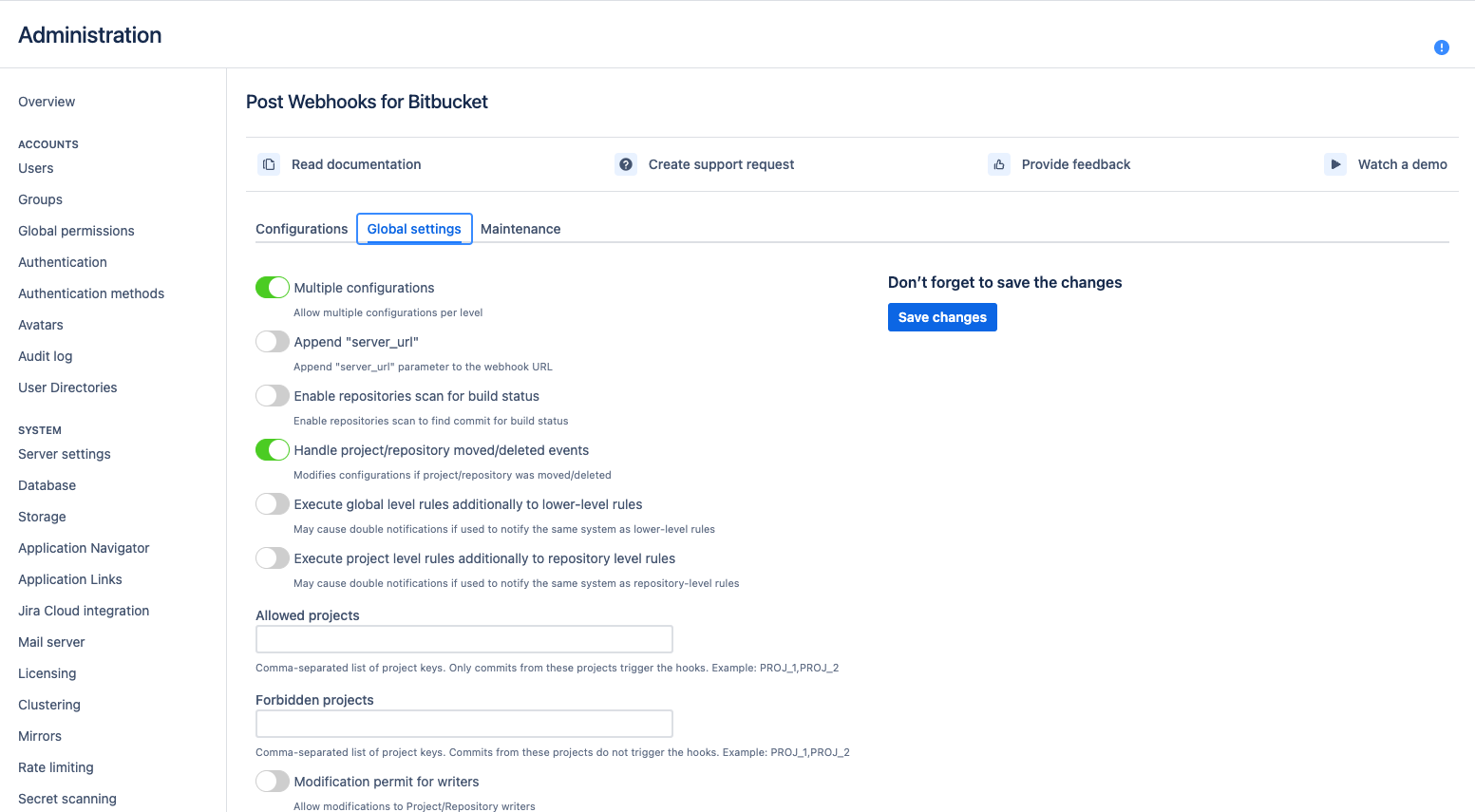Go to Global permissions in sidebar
Image resolution: width=1475 pixels, height=812 pixels.
[76, 231]
